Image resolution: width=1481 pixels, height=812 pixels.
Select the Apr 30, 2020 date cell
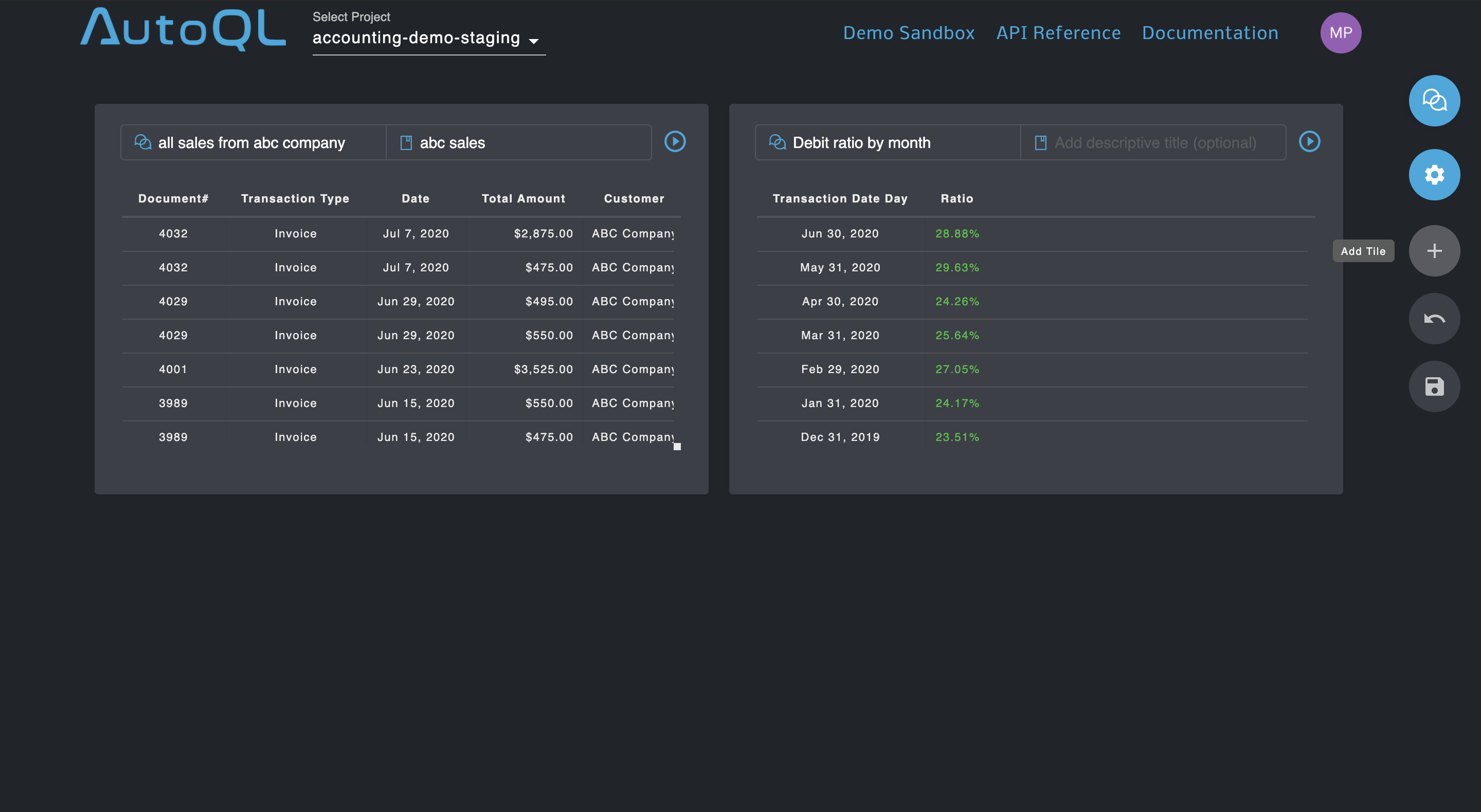coord(840,301)
